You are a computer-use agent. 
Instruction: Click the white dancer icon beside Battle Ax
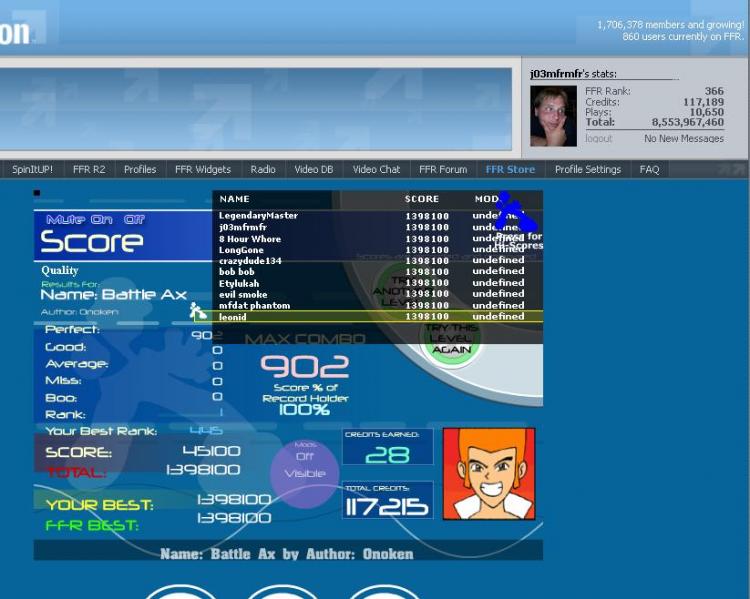pyautogui.click(x=198, y=311)
